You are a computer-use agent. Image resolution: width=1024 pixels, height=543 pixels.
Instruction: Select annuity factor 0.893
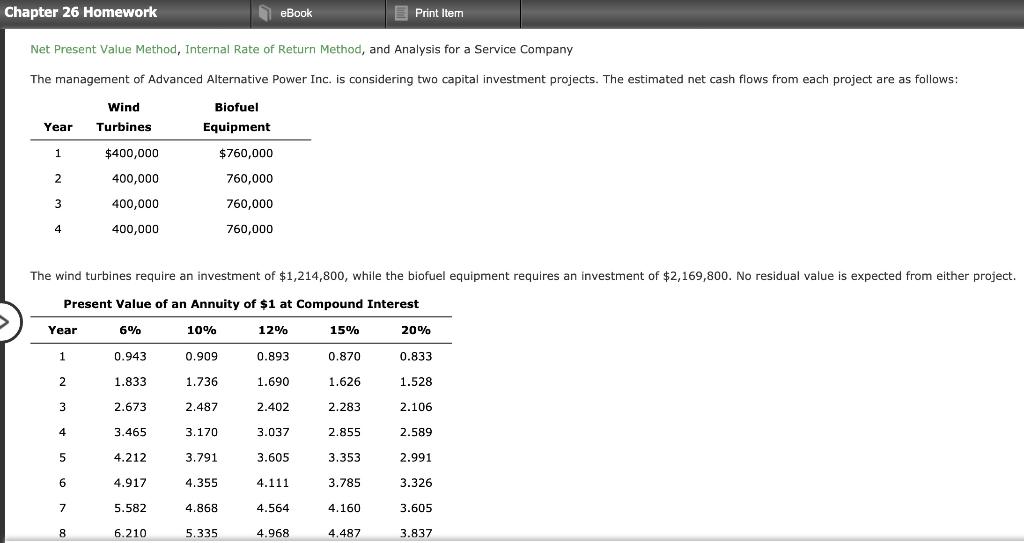[x=273, y=357]
